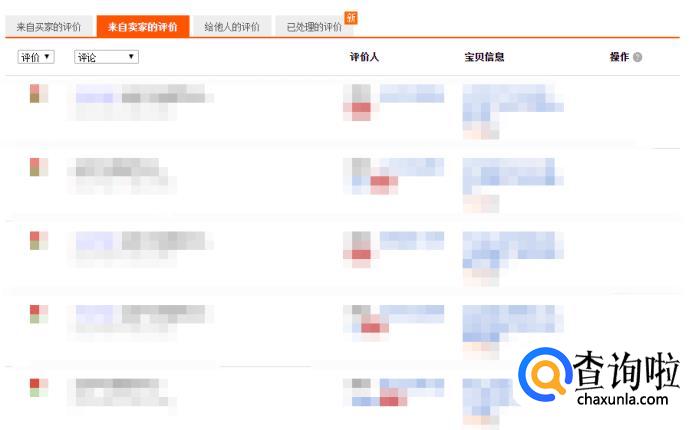The width and height of the screenshot is (692, 430).
Task: Click the second row's rating flower icon
Action: [x=38, y=167]
